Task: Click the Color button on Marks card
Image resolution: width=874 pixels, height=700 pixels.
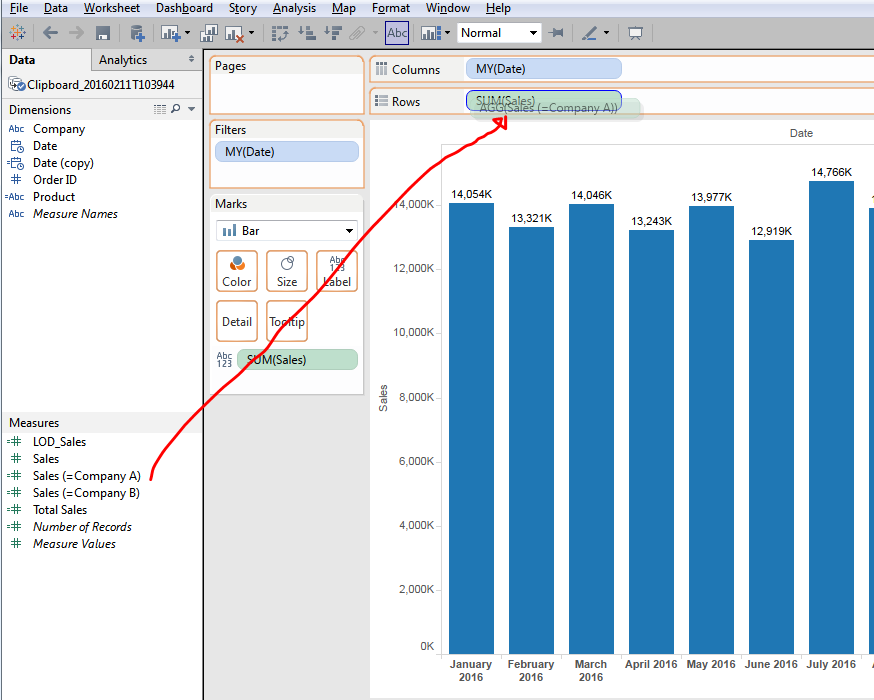Action: pyautogui.click(x=237, y=271)
